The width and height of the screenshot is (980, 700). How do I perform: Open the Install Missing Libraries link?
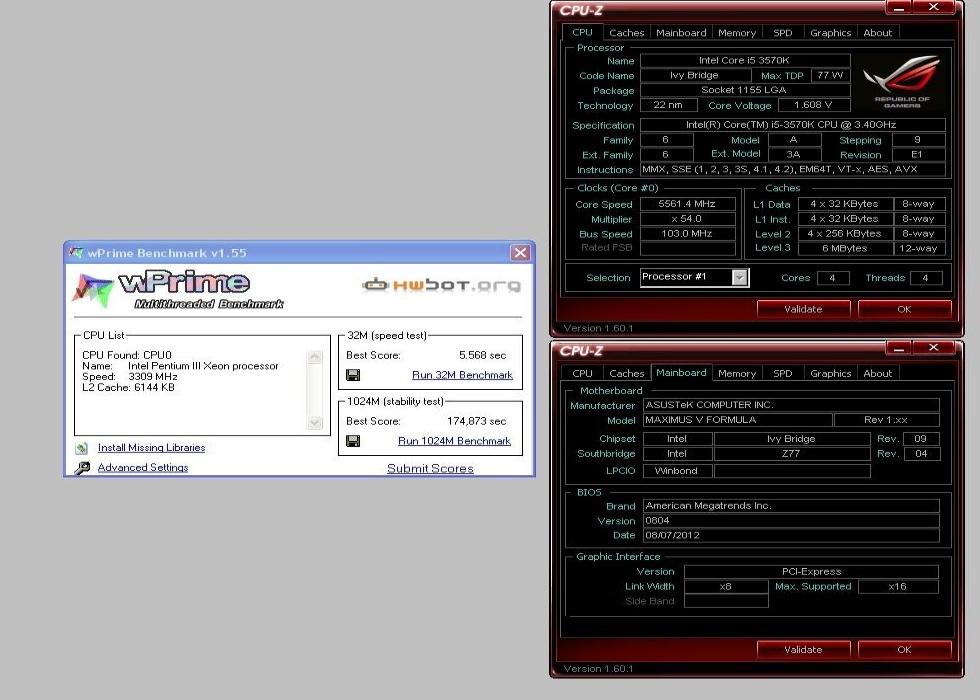click(x=151, y=448)
